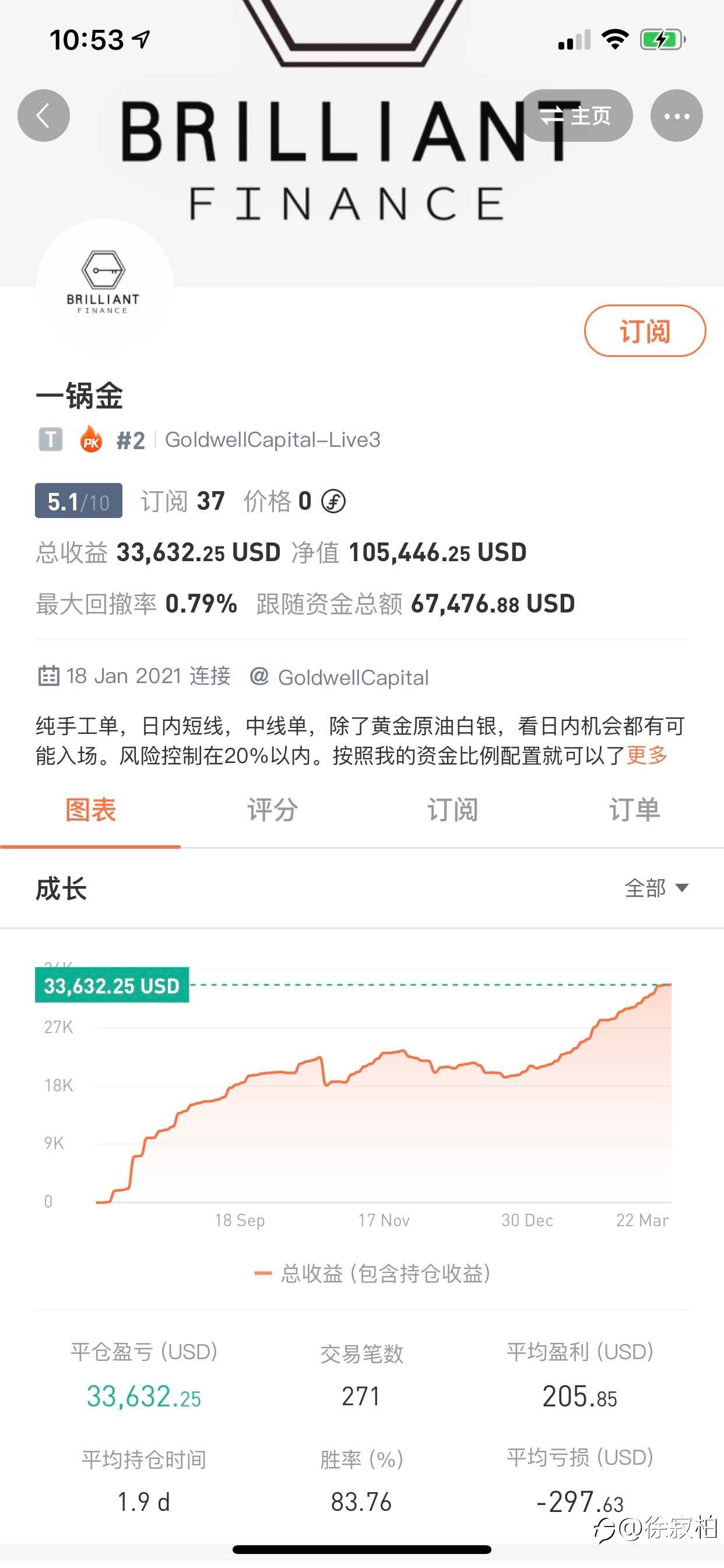The width and height of the screenshot is (724, 1568).
Task: Toggle the 总收益 chart legend series
Action: point(372,1273)
